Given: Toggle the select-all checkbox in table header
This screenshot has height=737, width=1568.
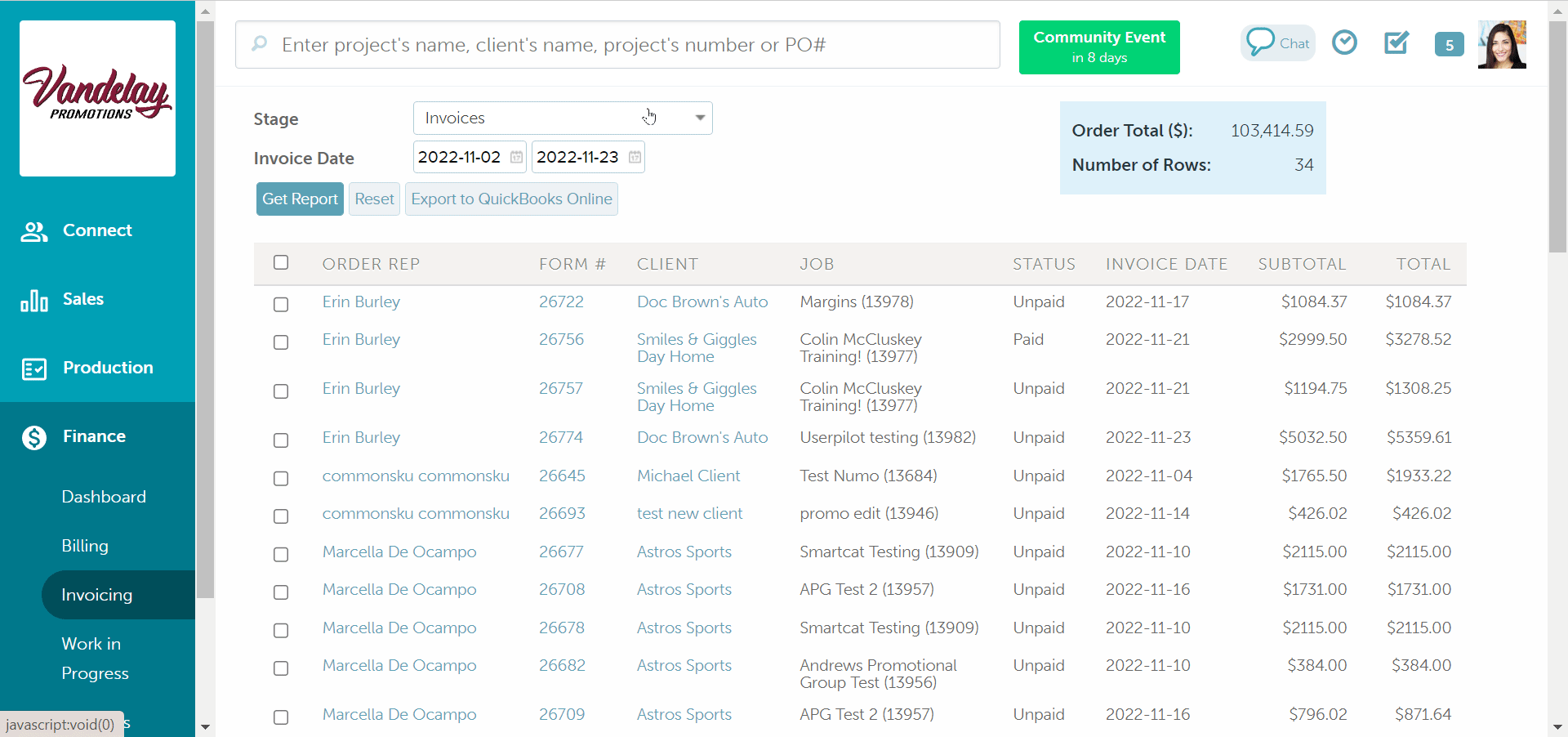Looking at the screenshot, I should (281, 263).
